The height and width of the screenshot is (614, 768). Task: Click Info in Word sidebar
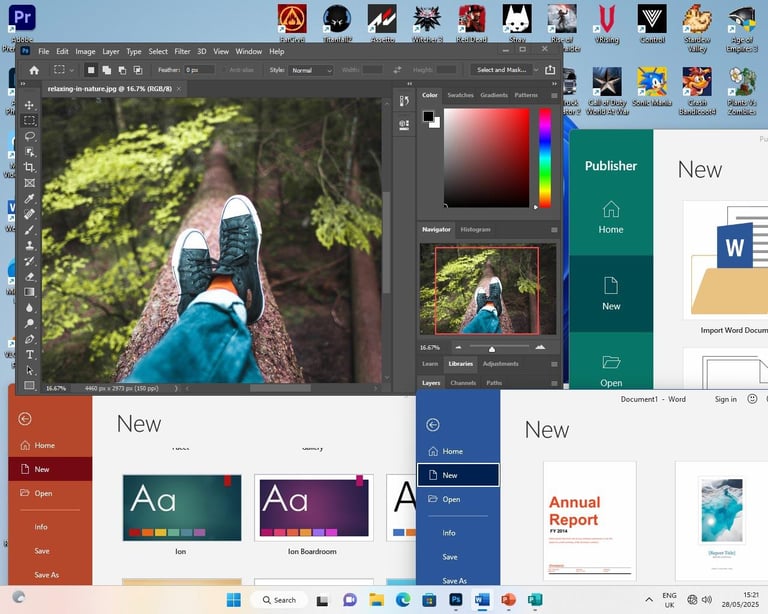point(449,533)
